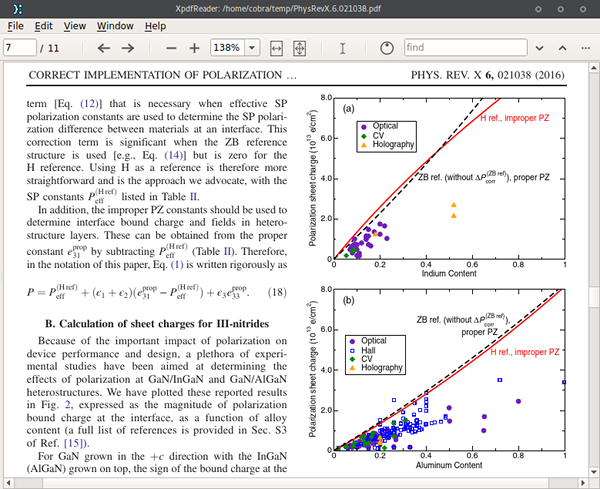The width and height of the screenshot is (600, 489).
Task: Follow the equation (14) link
Action: 174,155
